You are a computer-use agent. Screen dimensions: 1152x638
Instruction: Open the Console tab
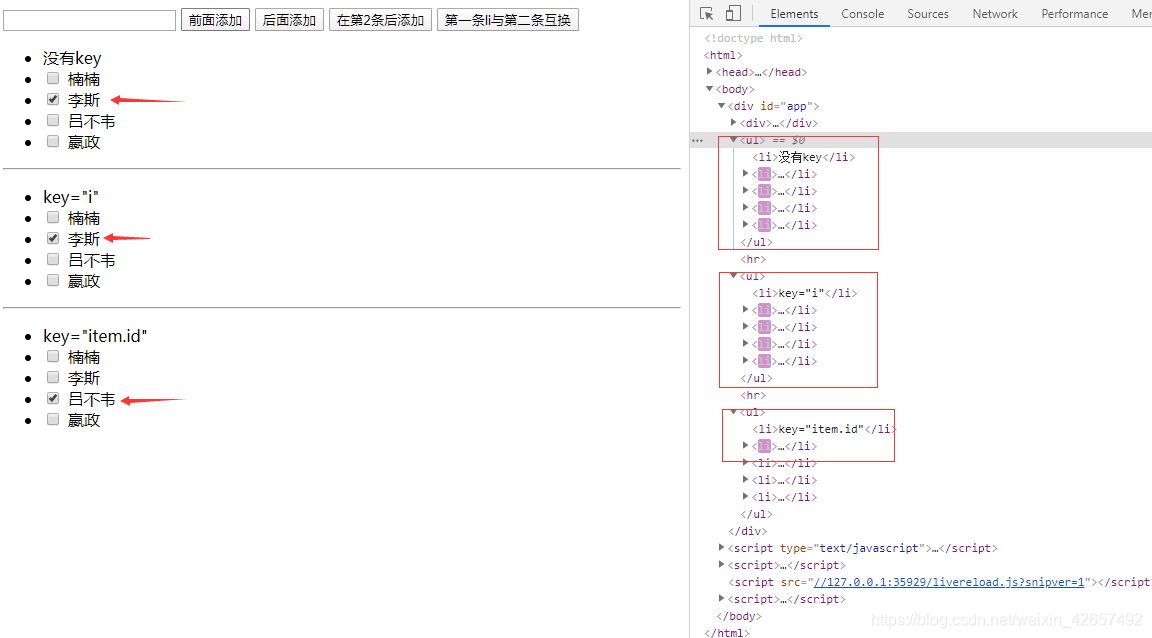[863, 14]
